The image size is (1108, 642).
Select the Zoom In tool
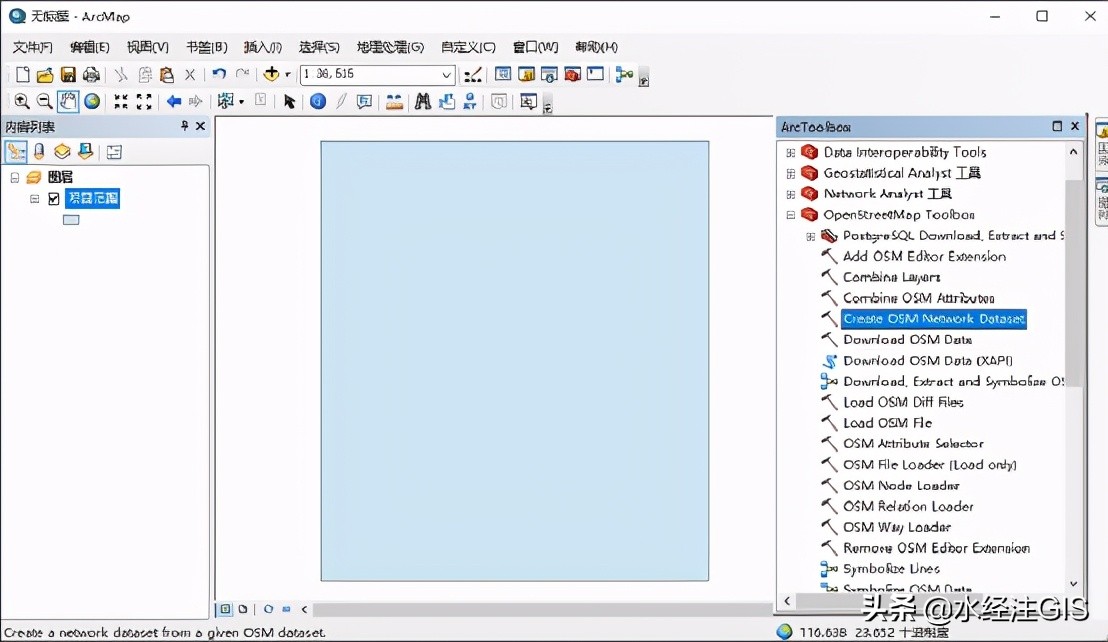pos(22,101)
